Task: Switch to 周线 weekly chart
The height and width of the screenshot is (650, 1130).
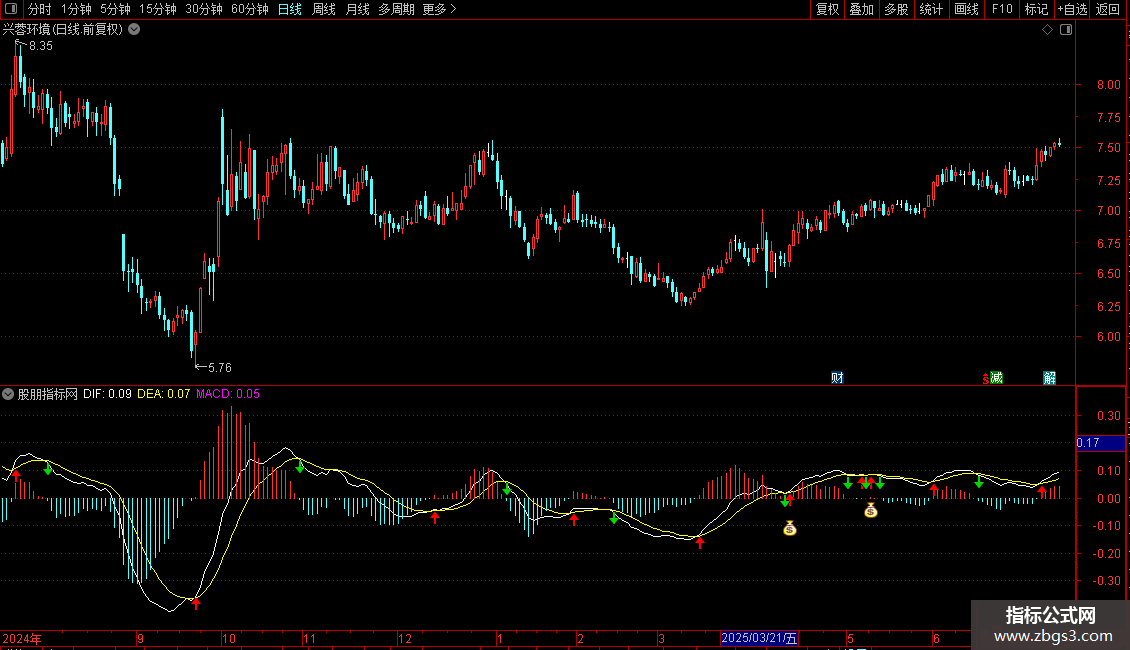Action: pos(324,9)
